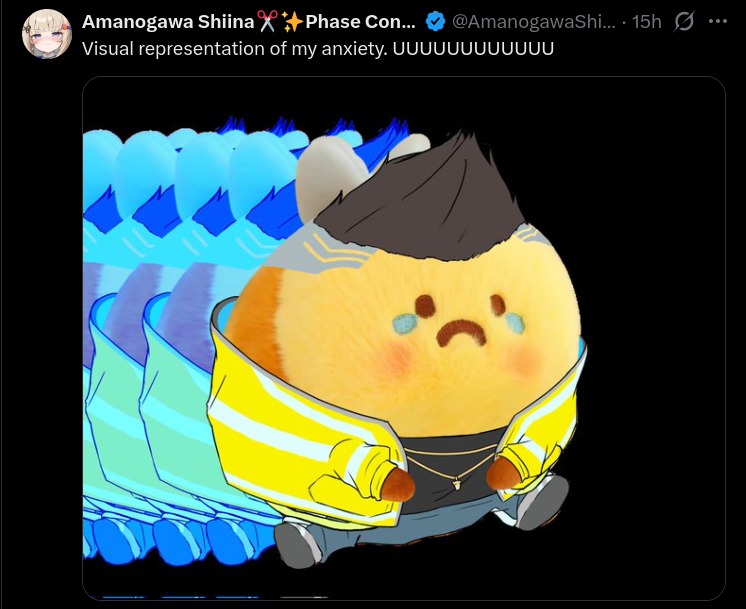The width and height of the screenshot is (746, 609).
Task: Open the three-dot more options menu
Action: click(x=717, y=21)
